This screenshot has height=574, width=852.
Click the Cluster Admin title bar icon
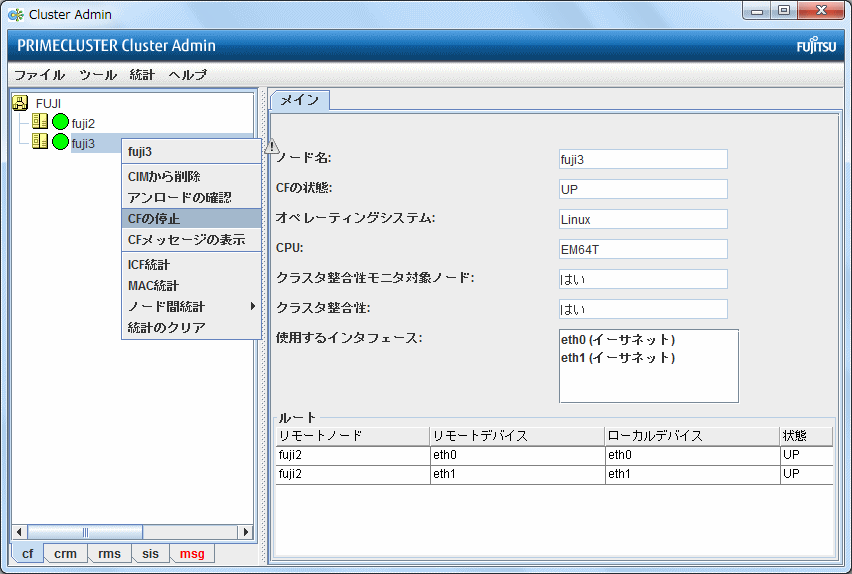click(16, 15)
